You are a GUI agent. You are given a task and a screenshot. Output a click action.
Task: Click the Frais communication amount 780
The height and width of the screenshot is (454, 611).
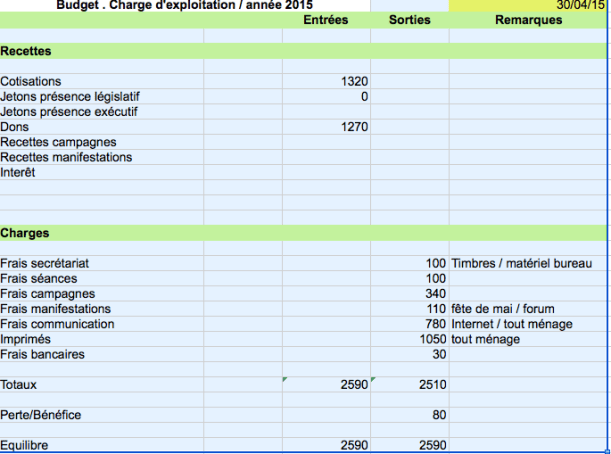[x=435, y=324]
